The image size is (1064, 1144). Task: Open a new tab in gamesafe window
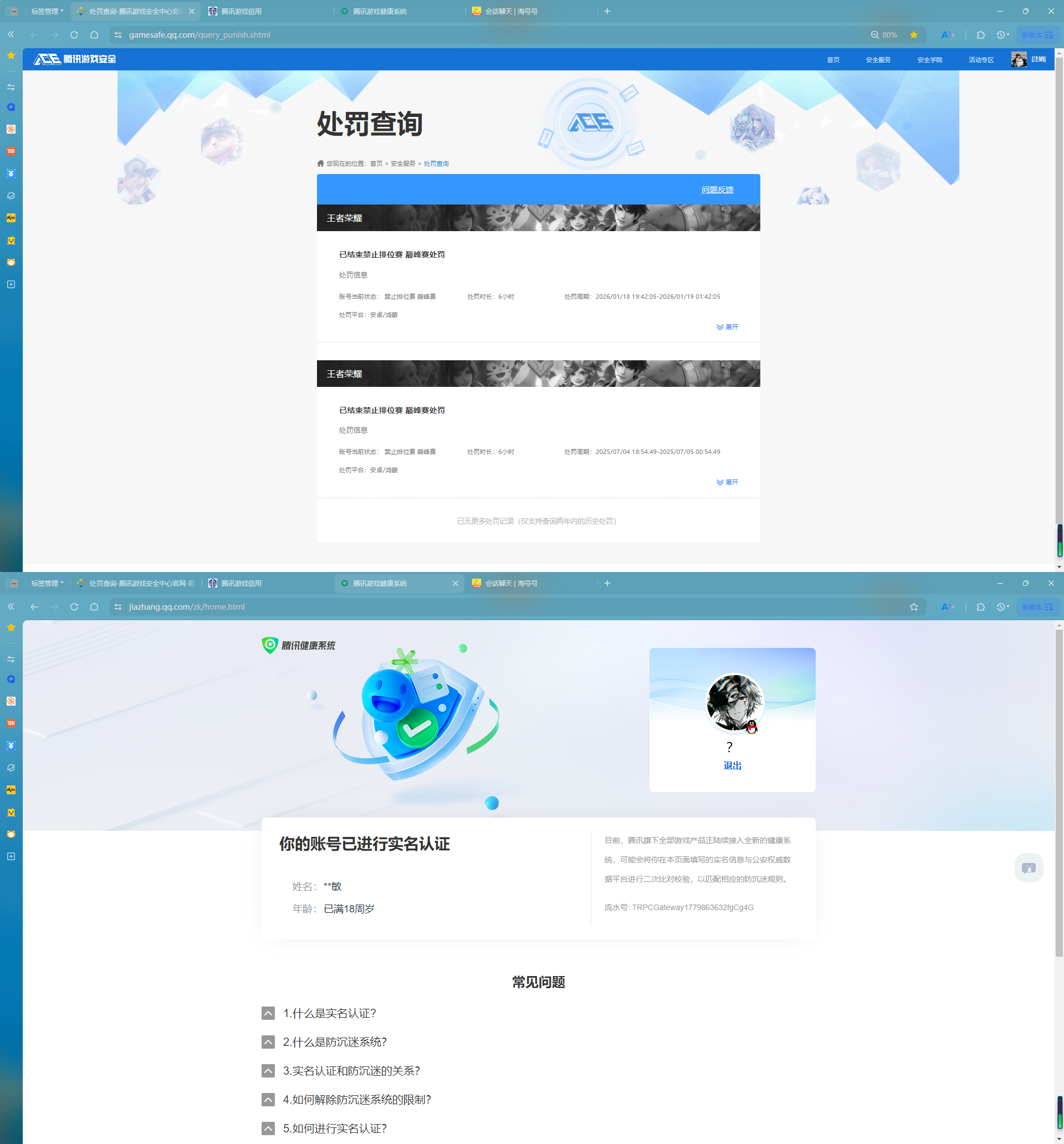[607, 11]
